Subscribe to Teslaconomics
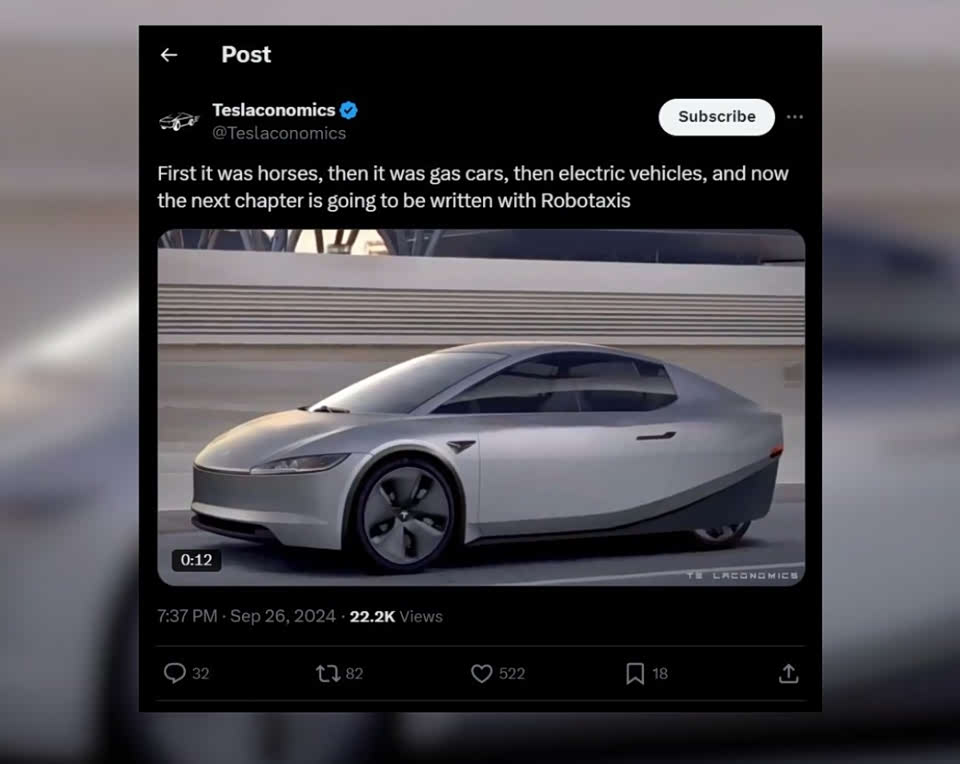The image size is (960, 764). (x=716, y=117)
